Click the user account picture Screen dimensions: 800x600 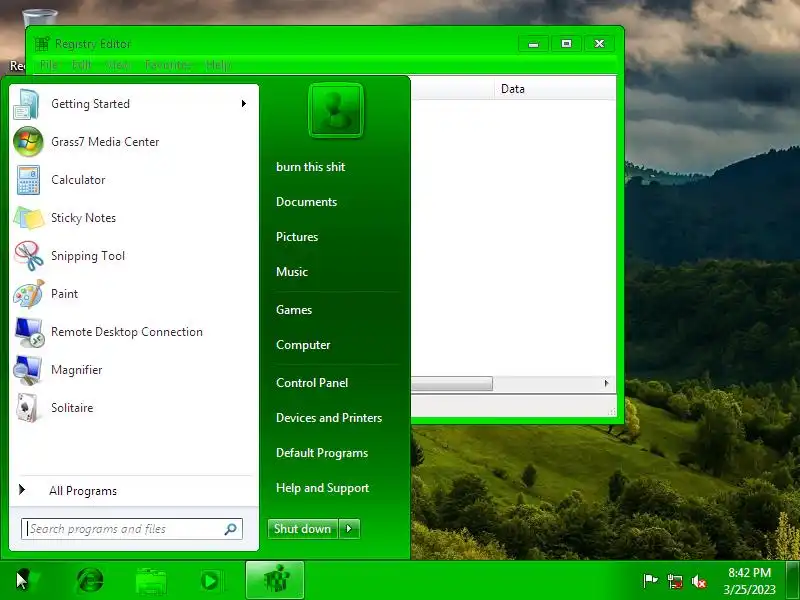click(x=336, y=111)
